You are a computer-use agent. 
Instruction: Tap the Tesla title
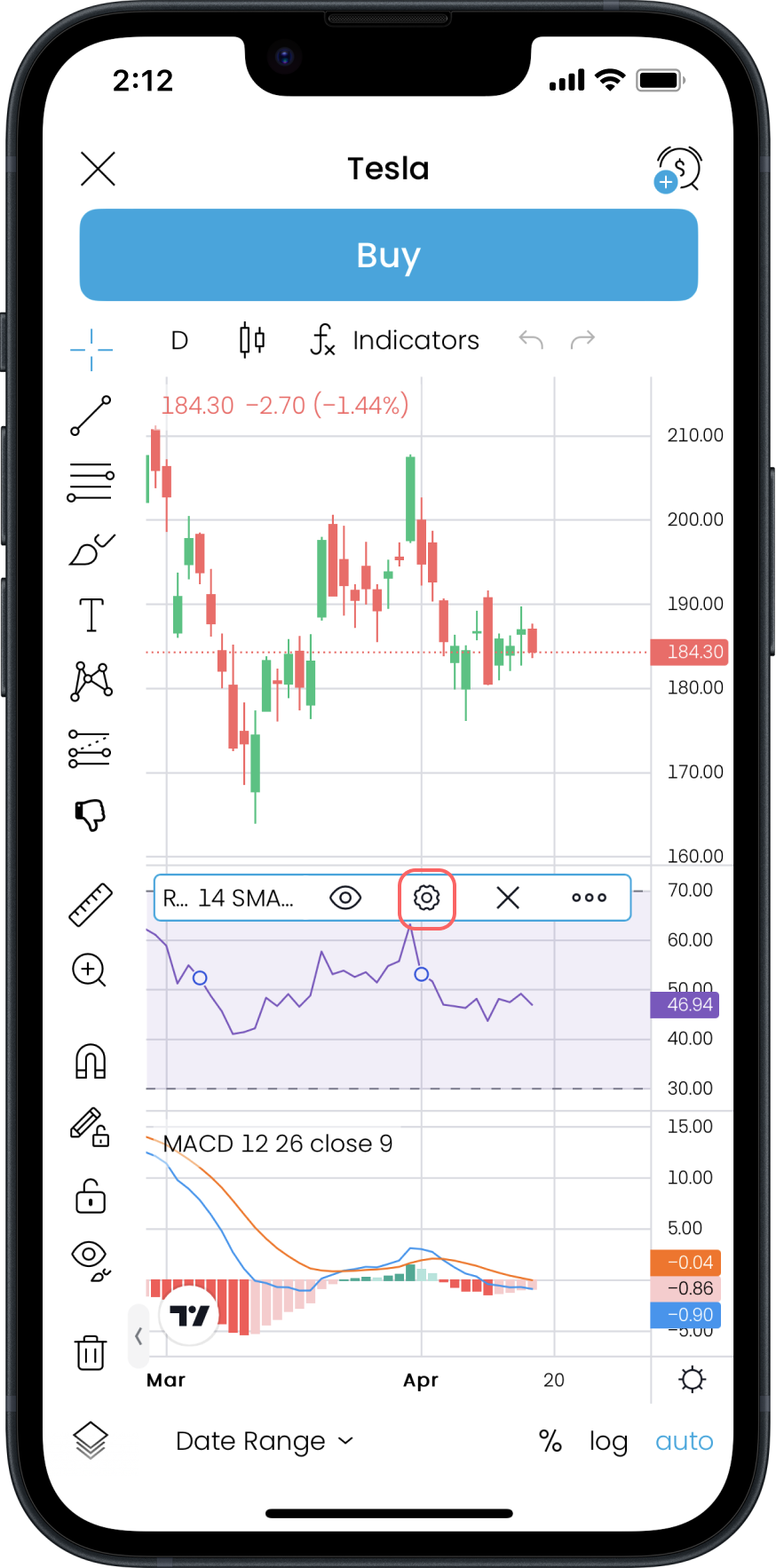pos(388,169)
